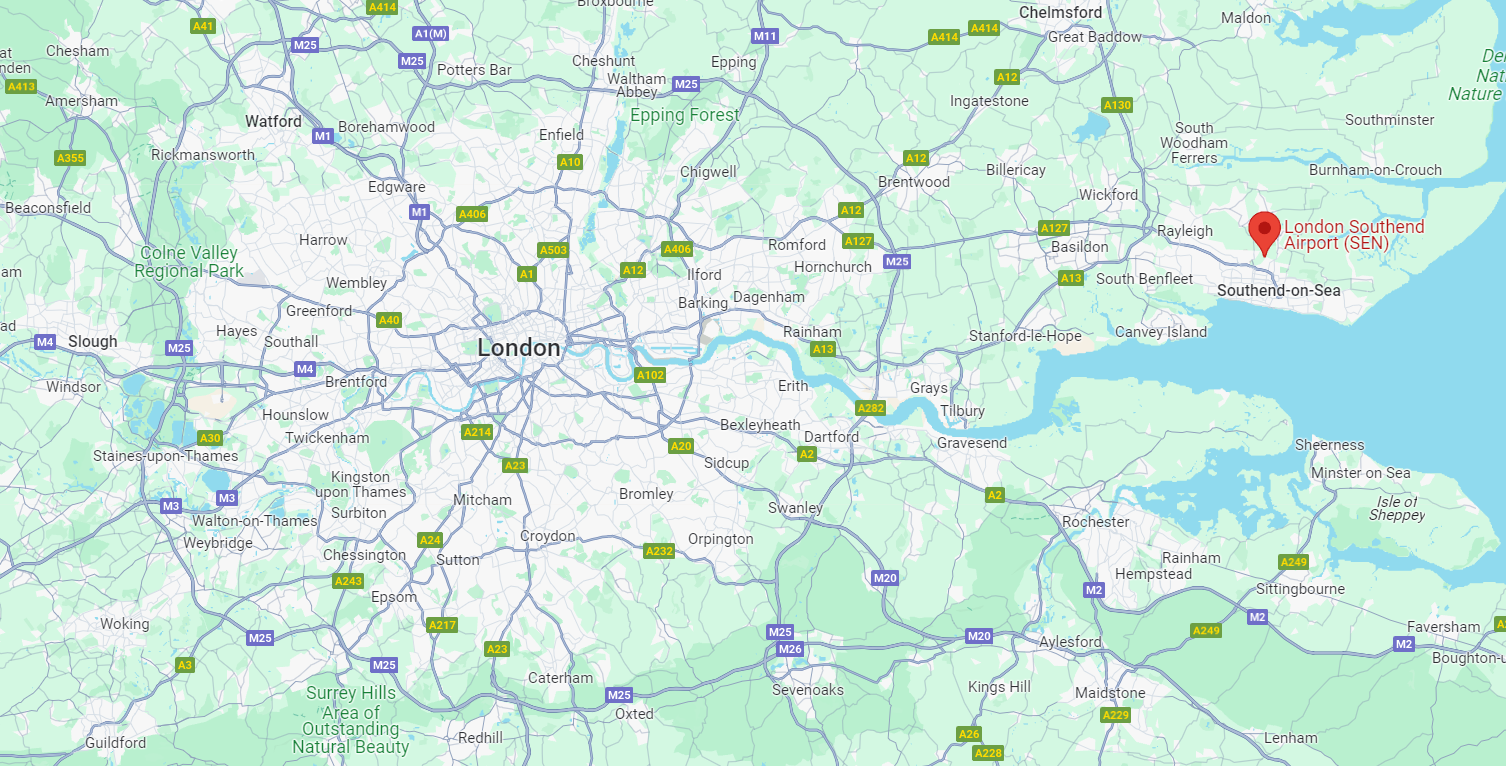
Task: Click the A249 shield near Sittingbourne
Action: 1294,562
